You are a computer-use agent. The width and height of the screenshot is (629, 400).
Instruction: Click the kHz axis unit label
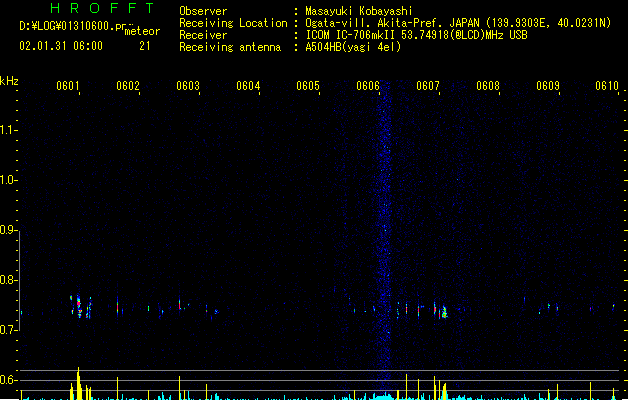click(9, 81)
